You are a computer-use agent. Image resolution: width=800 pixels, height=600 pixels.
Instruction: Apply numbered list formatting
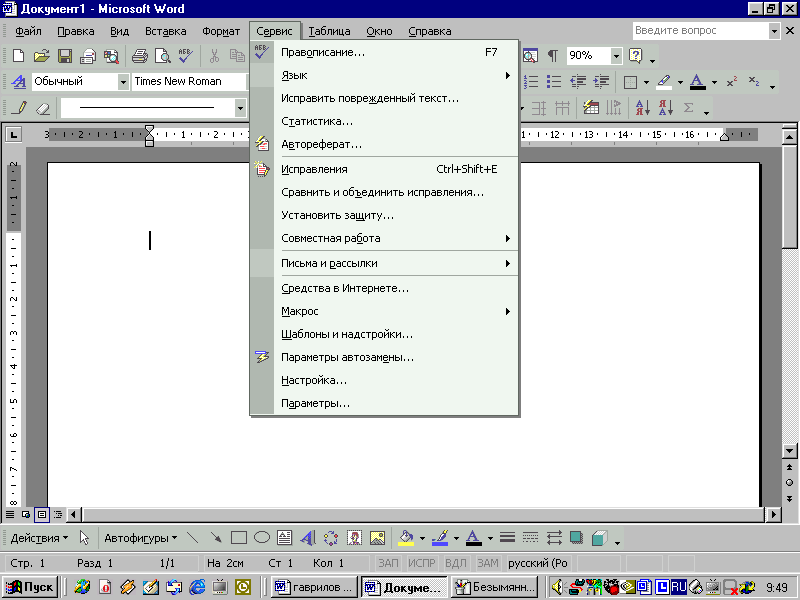pos(531,82)
